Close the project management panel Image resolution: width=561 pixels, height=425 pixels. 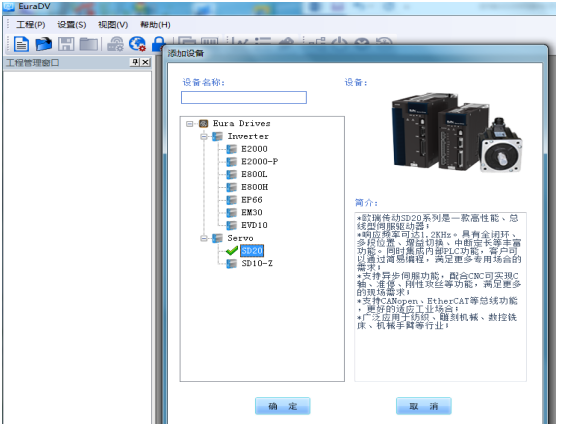point(145,62)
